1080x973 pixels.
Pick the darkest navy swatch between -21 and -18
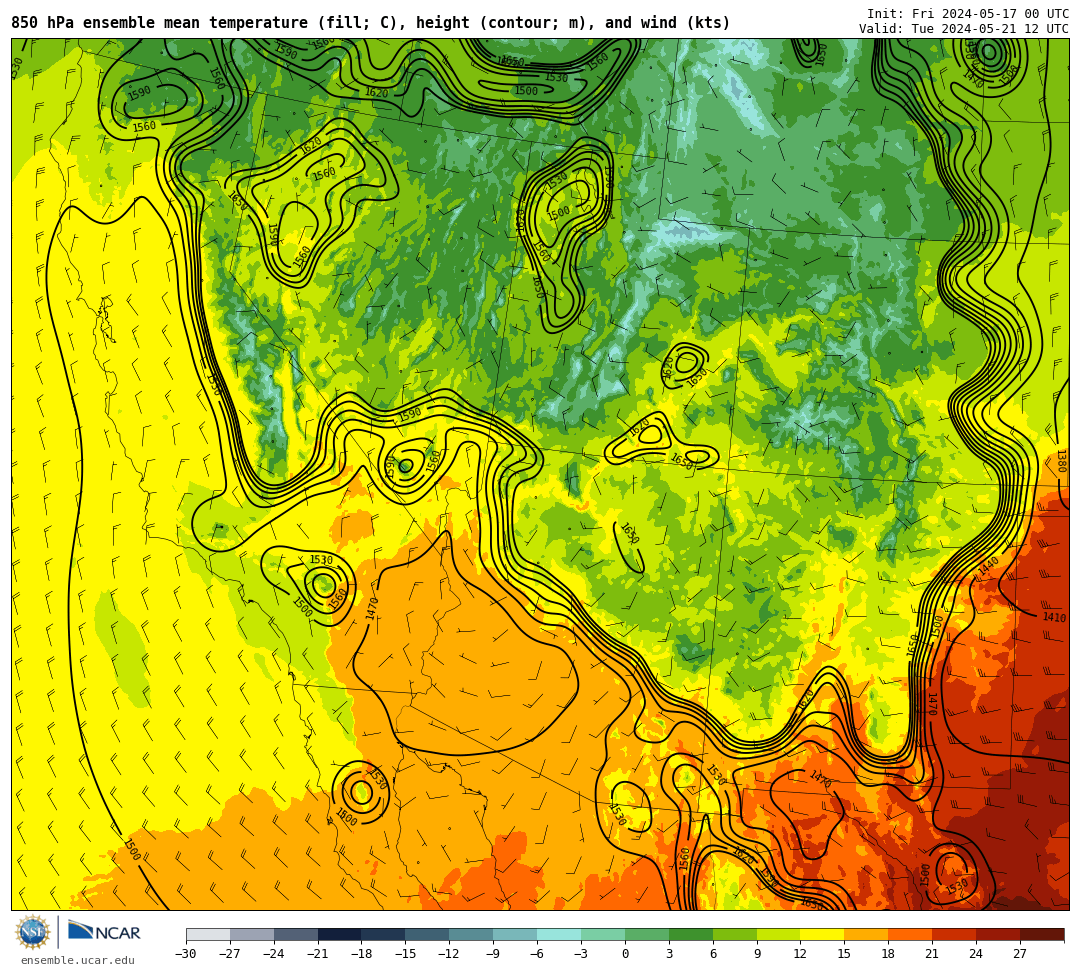[x=340, y=934]
